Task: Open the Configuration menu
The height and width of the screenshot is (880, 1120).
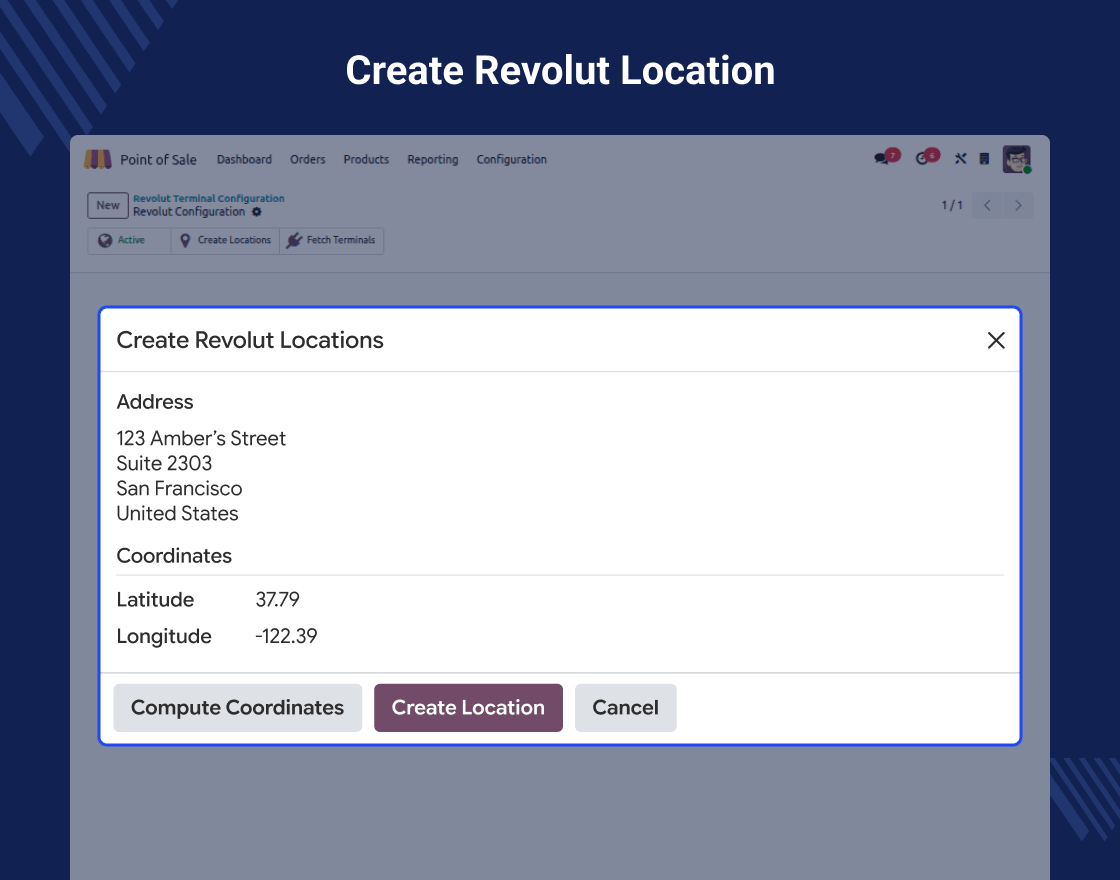Action: (511, 159)
